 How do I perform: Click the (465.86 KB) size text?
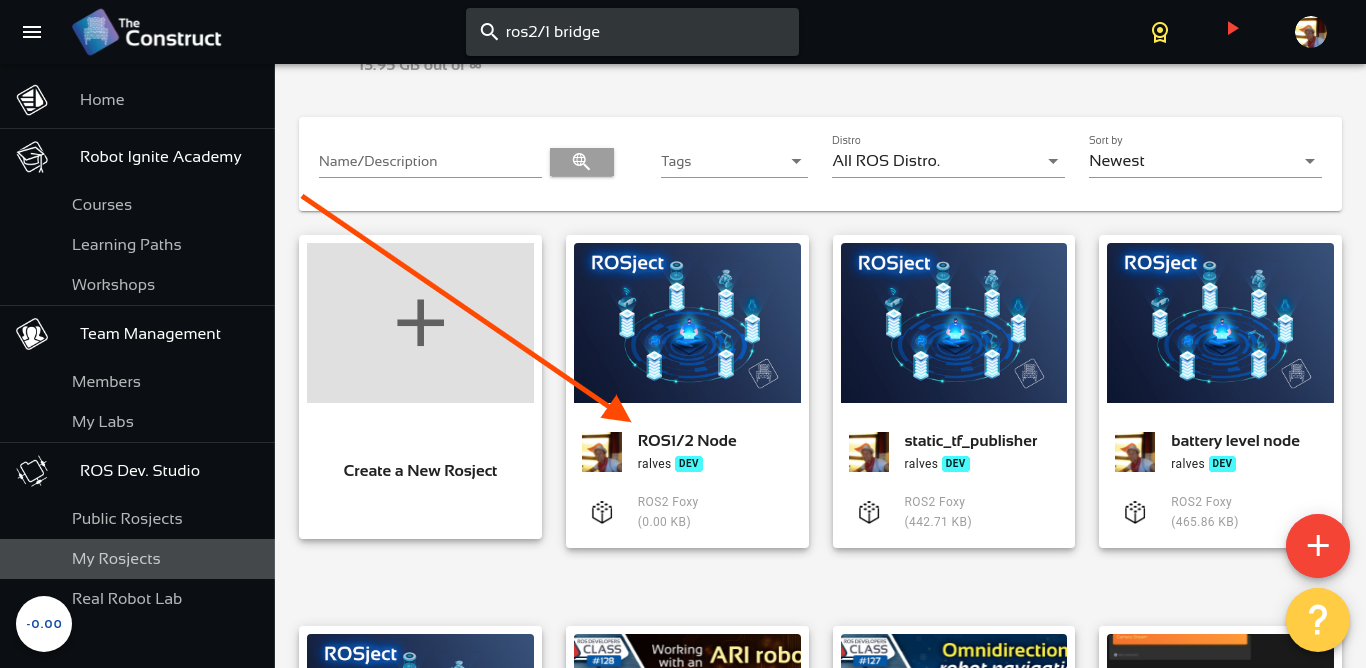(x=1205, y=522)
